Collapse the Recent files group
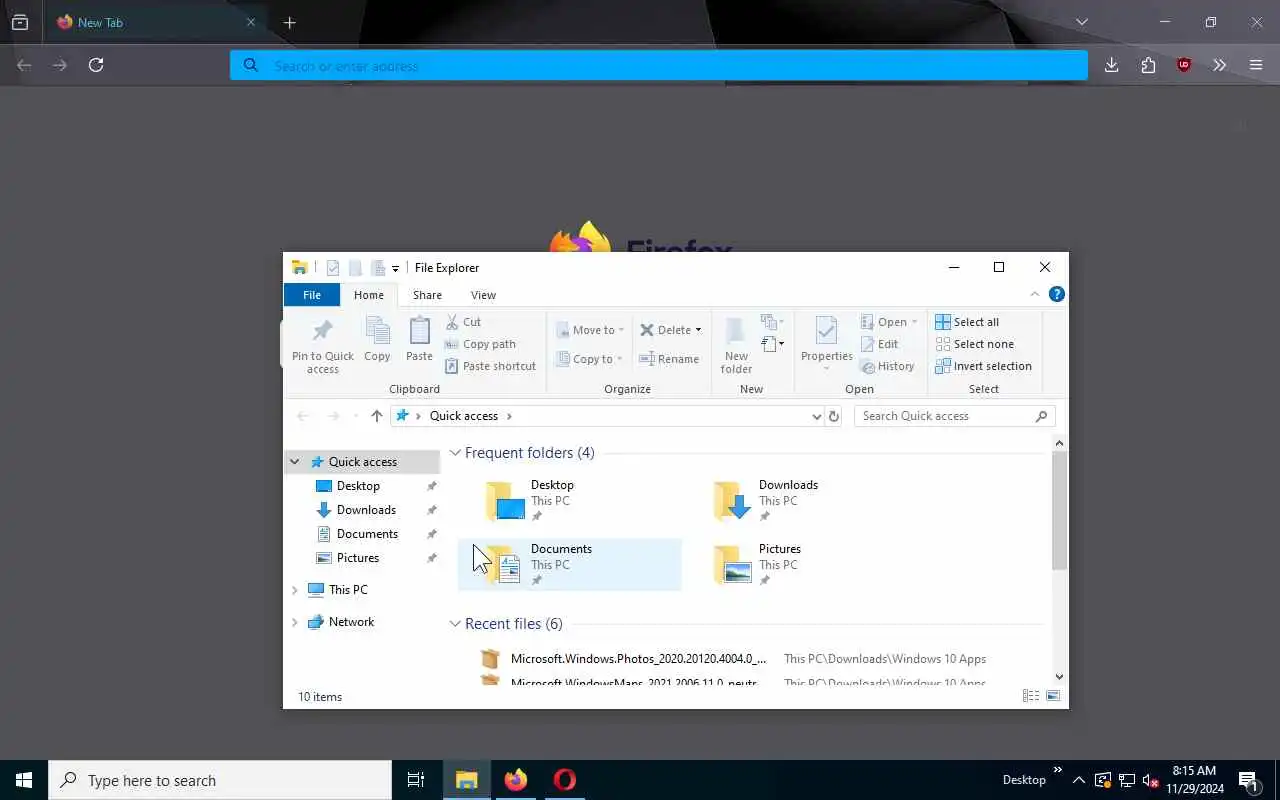Image resolution: width=1280 pixels, height=800 pixels. pos(455,624)
